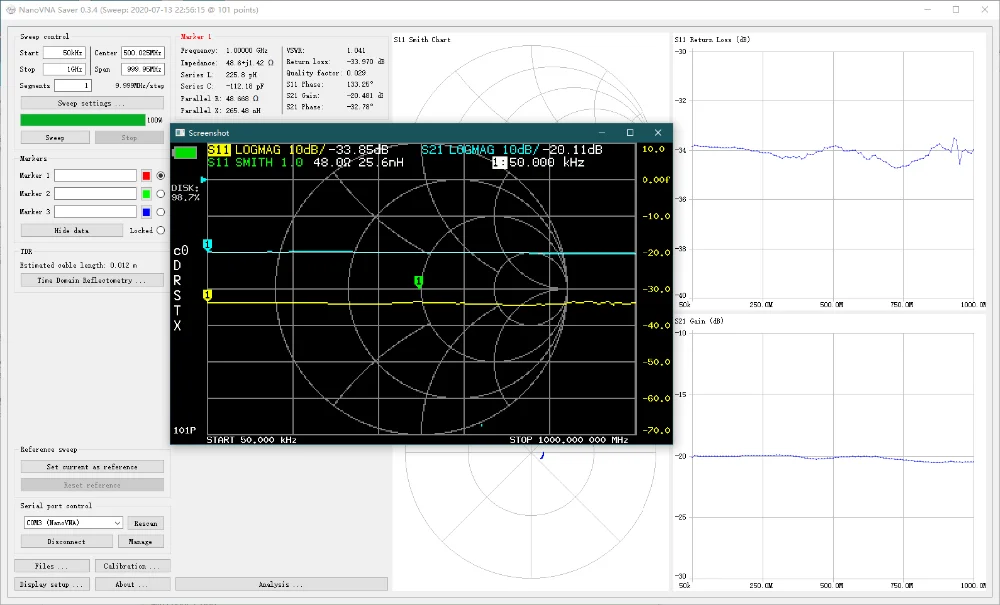Open the Time Domain Reflectometry window
Screen dimensions: 1000x605
(x=92, y=281)
